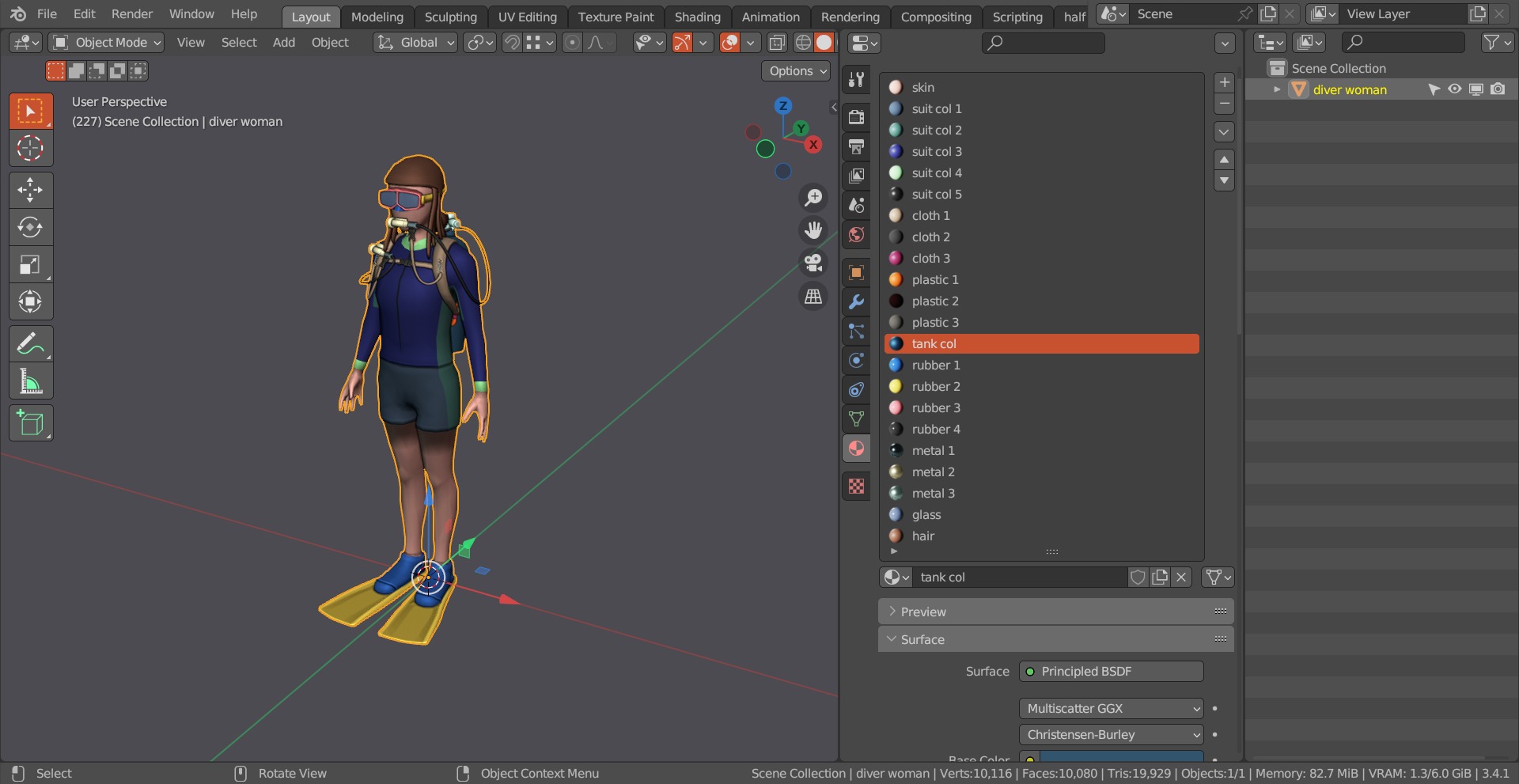Switch orthographic/perspective grid icon
This screenshot has width=1519, height=784.
point(813,297)
